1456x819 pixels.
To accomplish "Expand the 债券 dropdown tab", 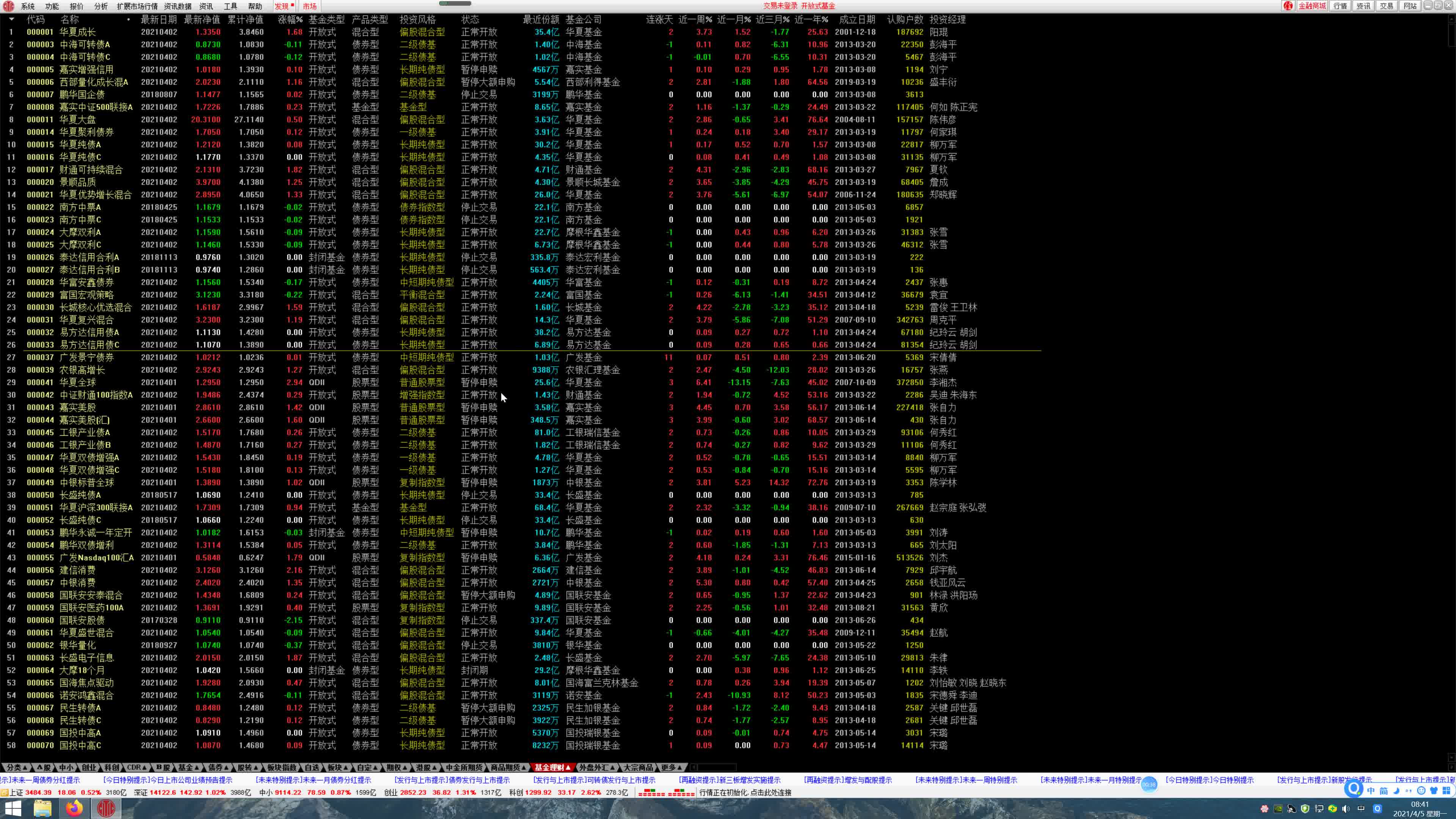I will [x=219, y=767].
